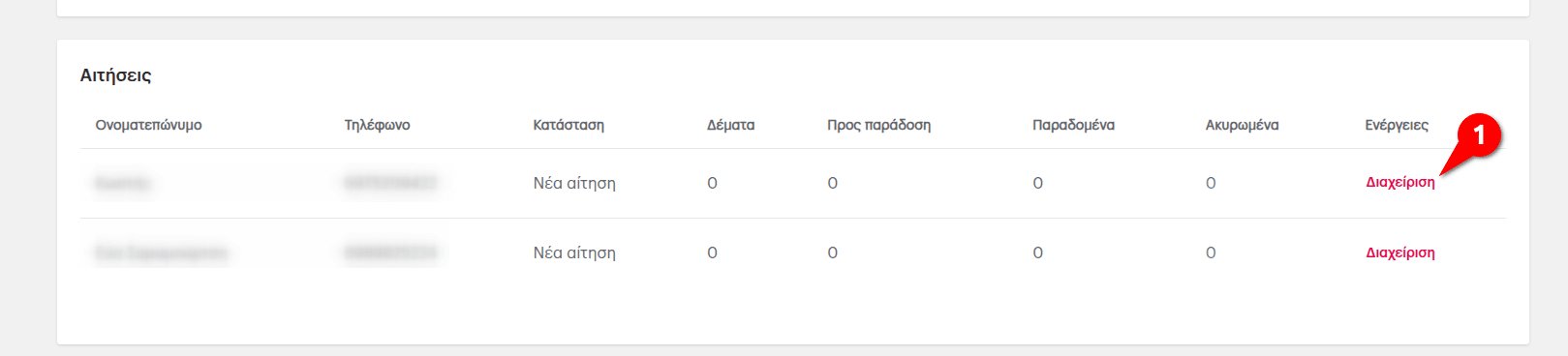Click the Παραδομένα column header
The height and width of the screenshot is (356, 1568).
click(x=1073, y=125)
